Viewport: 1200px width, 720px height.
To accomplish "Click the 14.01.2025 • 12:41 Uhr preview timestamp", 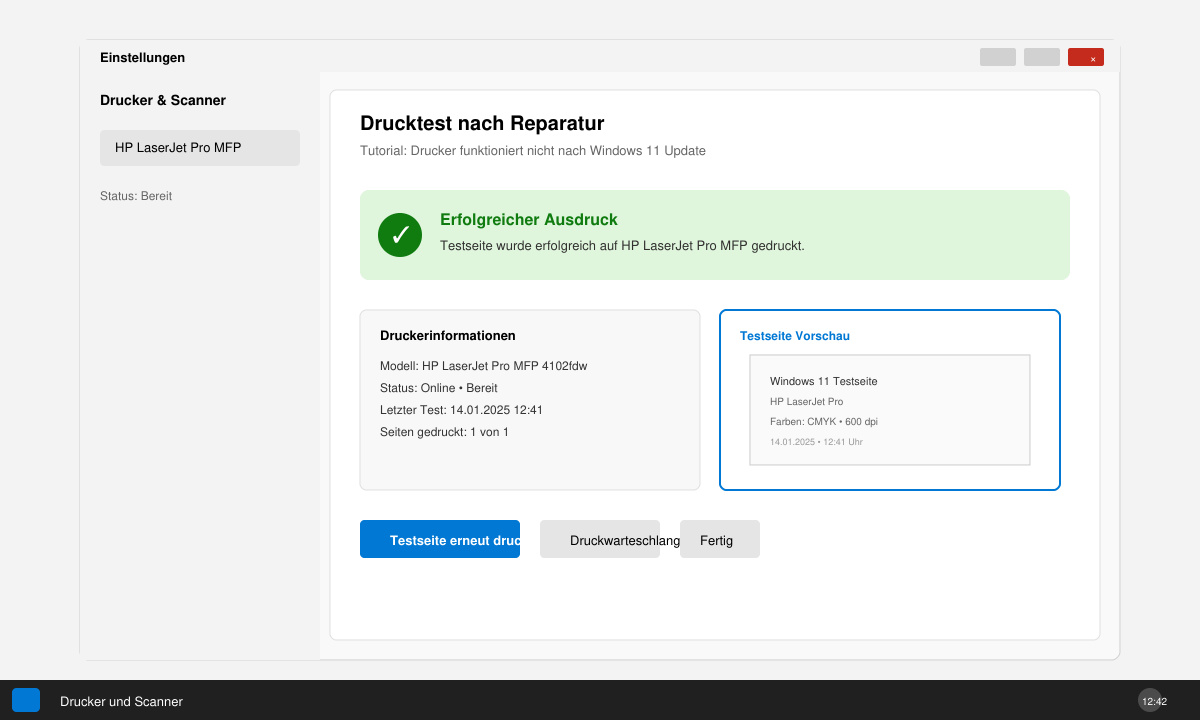I will (x=816, y=442).
